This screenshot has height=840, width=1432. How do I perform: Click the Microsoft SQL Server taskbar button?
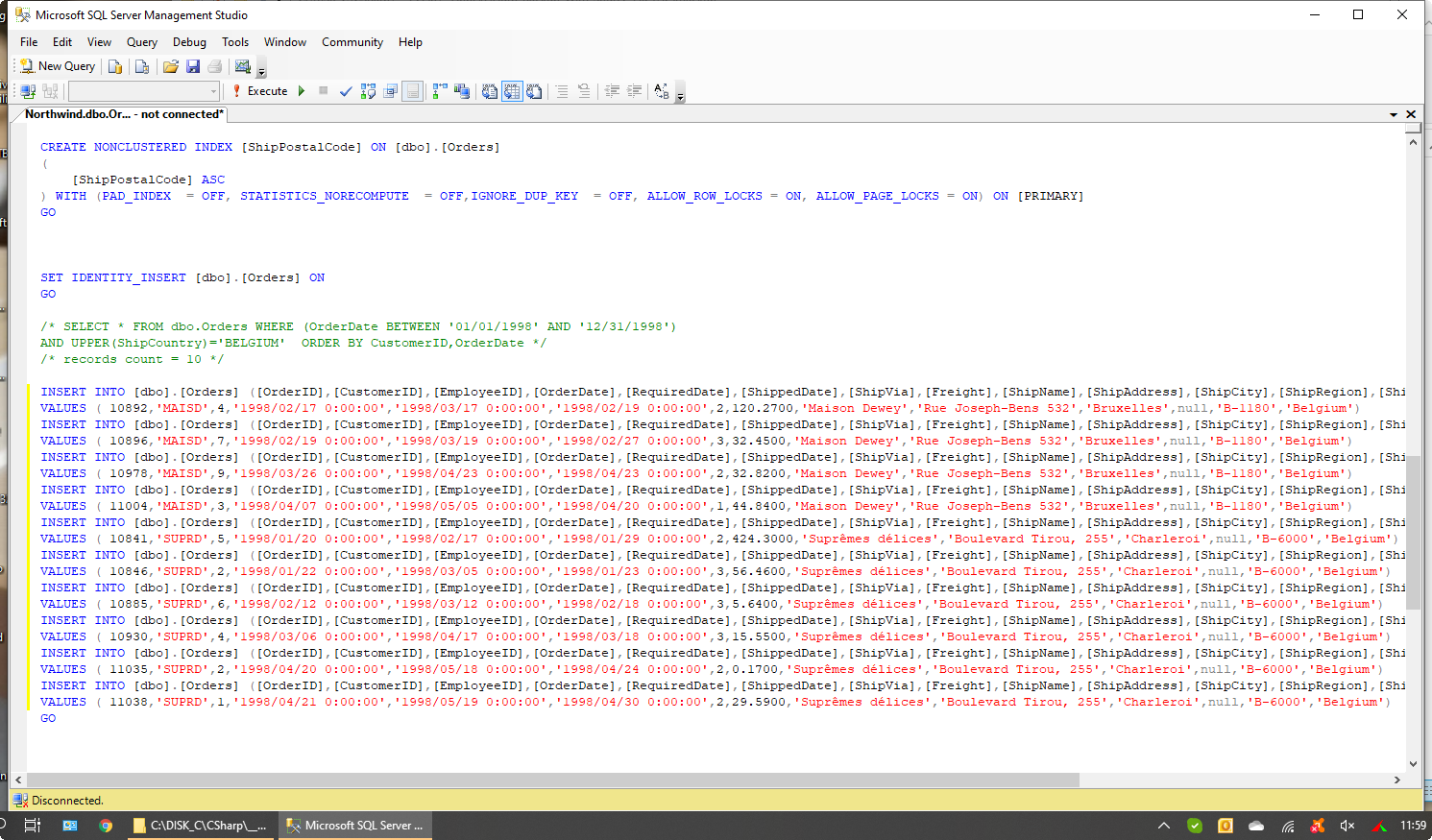(x=355, y=826)
